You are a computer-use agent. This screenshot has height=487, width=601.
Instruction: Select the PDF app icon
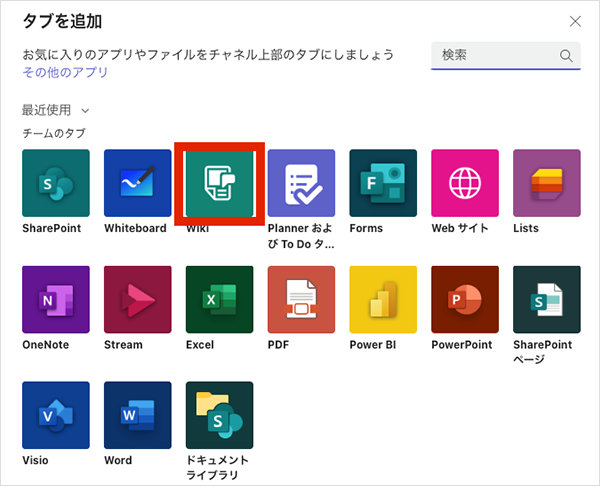pos(301,300)
